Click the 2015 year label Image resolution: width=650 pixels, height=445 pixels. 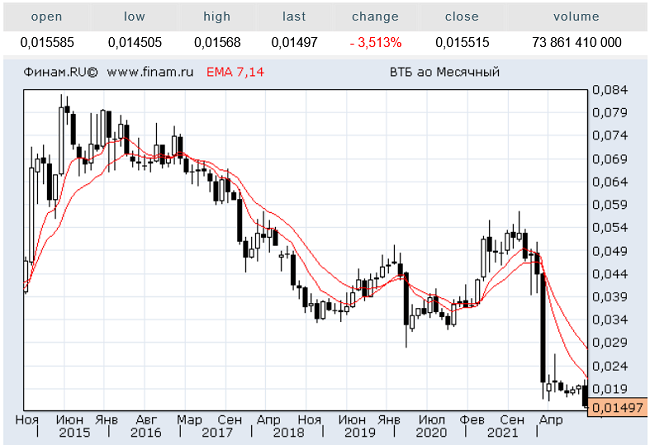(75, 433)
